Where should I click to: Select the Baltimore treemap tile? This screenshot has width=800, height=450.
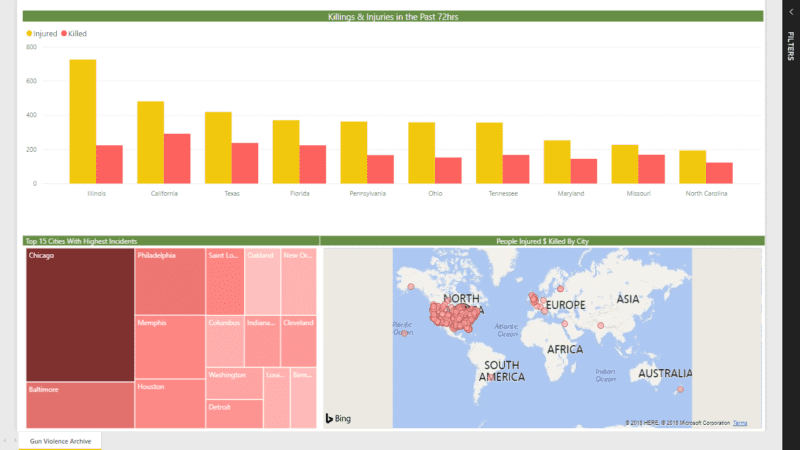(x=80, y=405)
